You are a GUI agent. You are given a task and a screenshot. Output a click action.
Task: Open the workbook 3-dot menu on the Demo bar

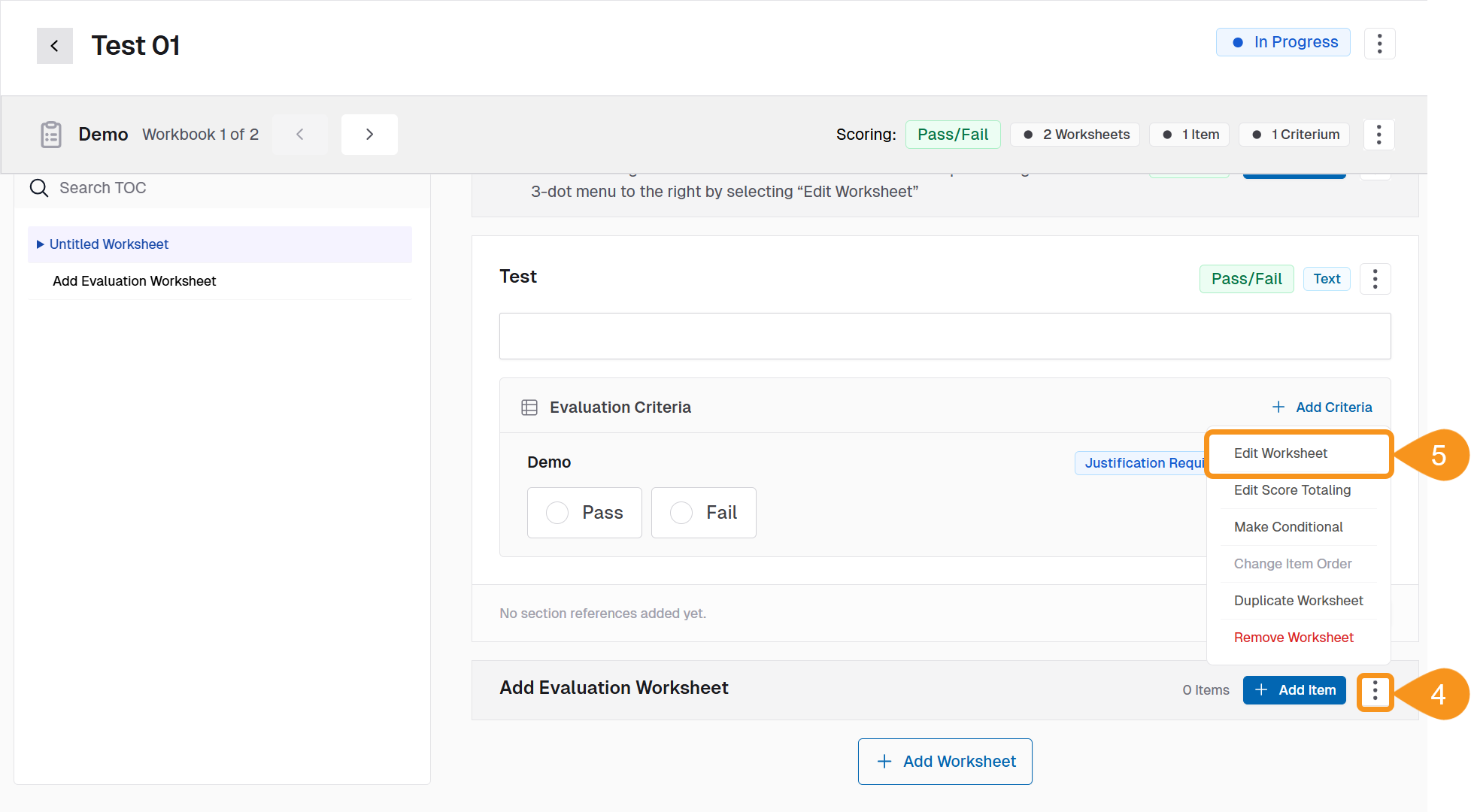tap(1379, 134)
